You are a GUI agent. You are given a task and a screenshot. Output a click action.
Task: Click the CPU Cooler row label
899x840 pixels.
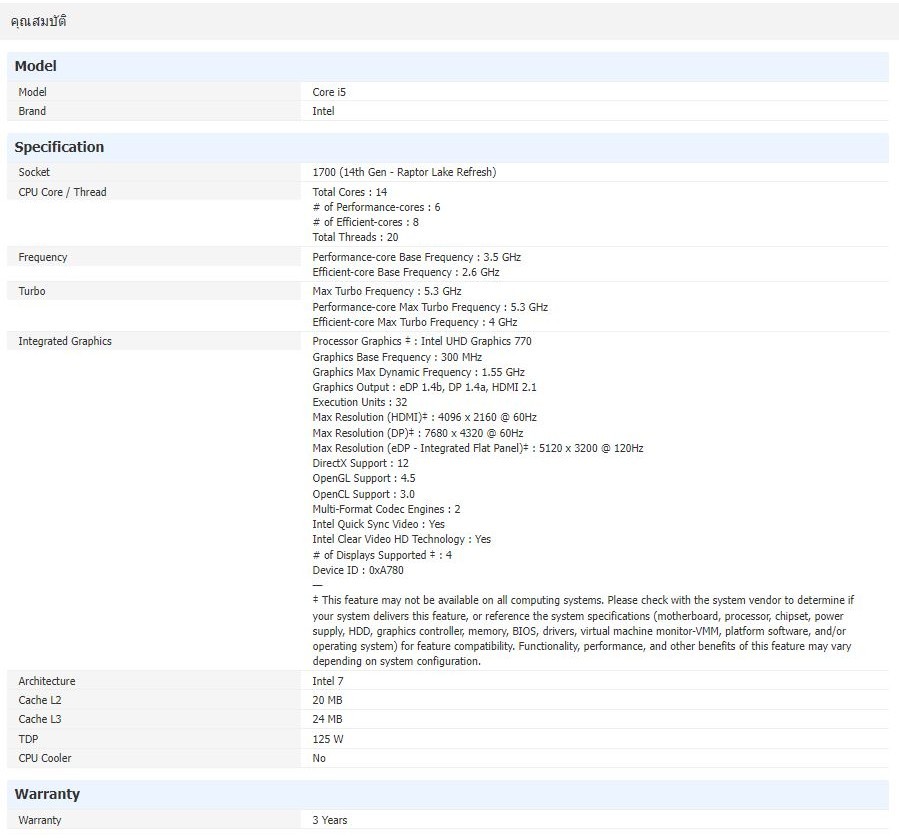[45, 758]
